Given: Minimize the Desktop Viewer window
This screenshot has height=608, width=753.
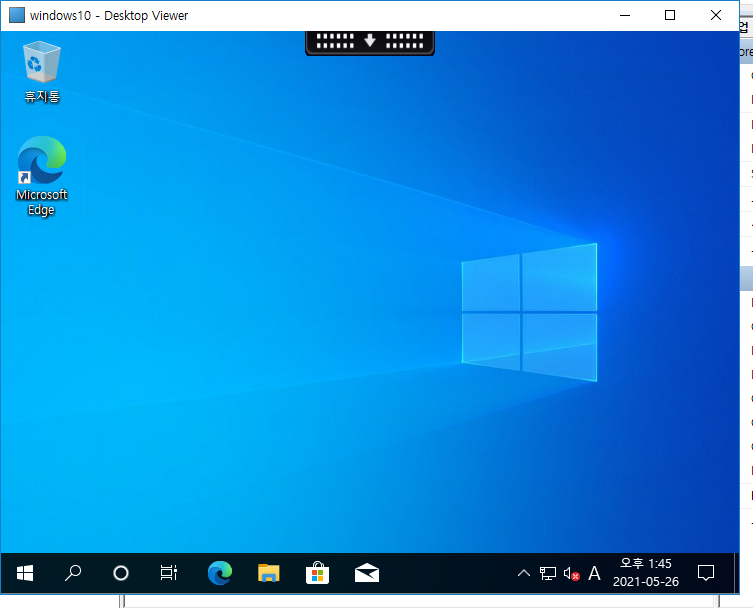Looking at the screenshot, I should [625, 15].
